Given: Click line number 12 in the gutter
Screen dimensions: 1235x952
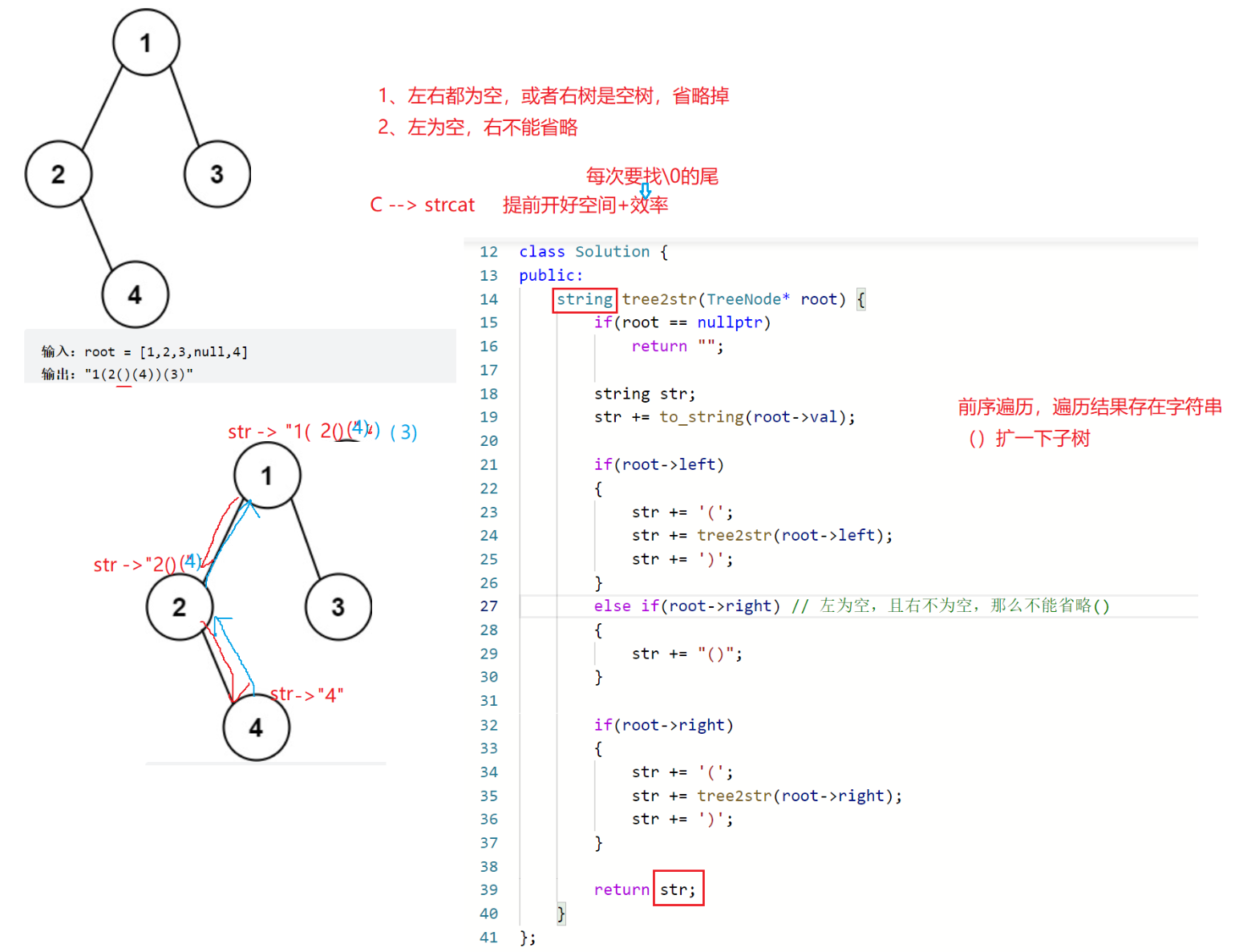Looking at the screenshot, I should (489, 252).
